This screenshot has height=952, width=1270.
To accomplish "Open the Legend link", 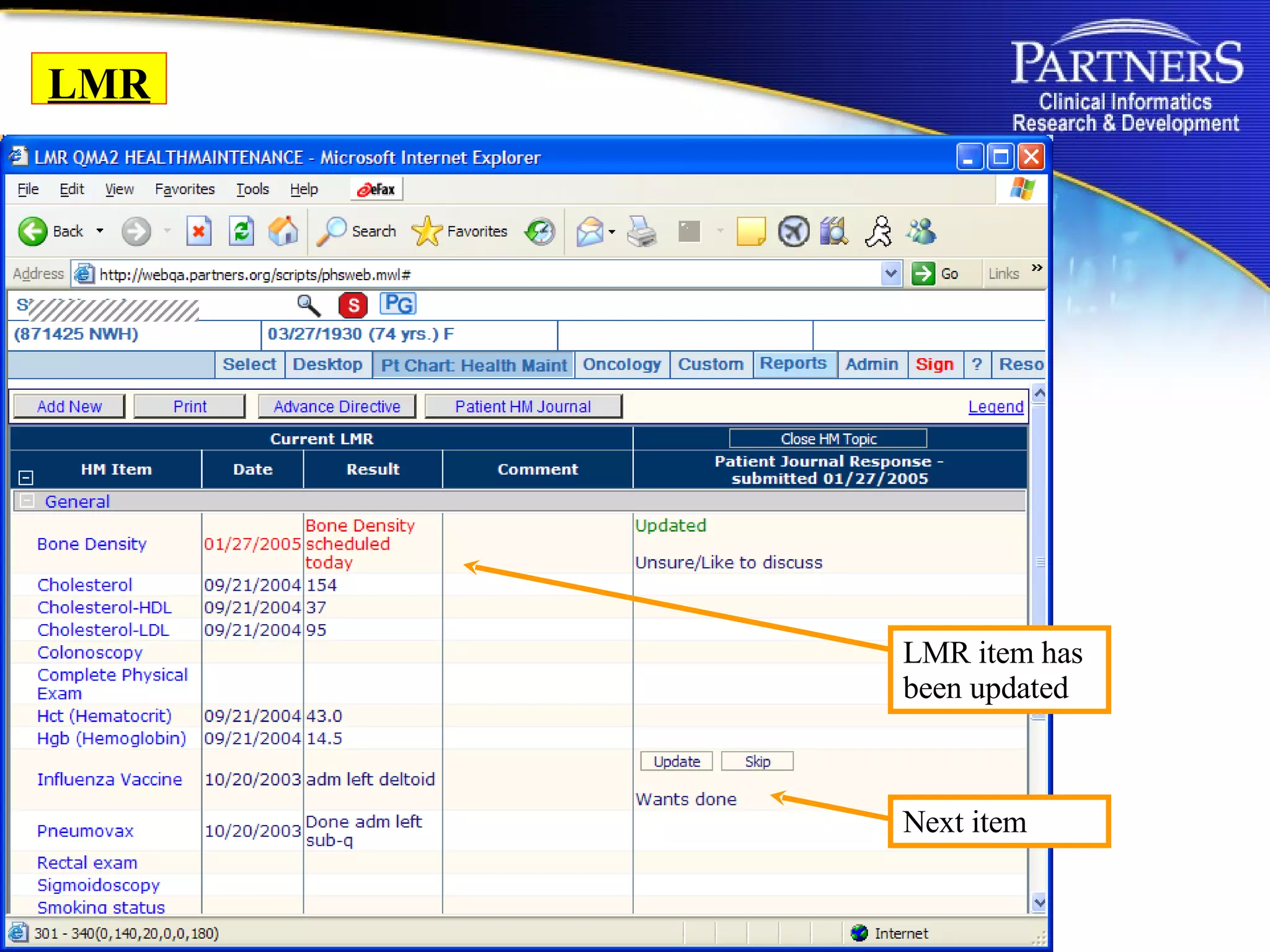I will [996, 407].
